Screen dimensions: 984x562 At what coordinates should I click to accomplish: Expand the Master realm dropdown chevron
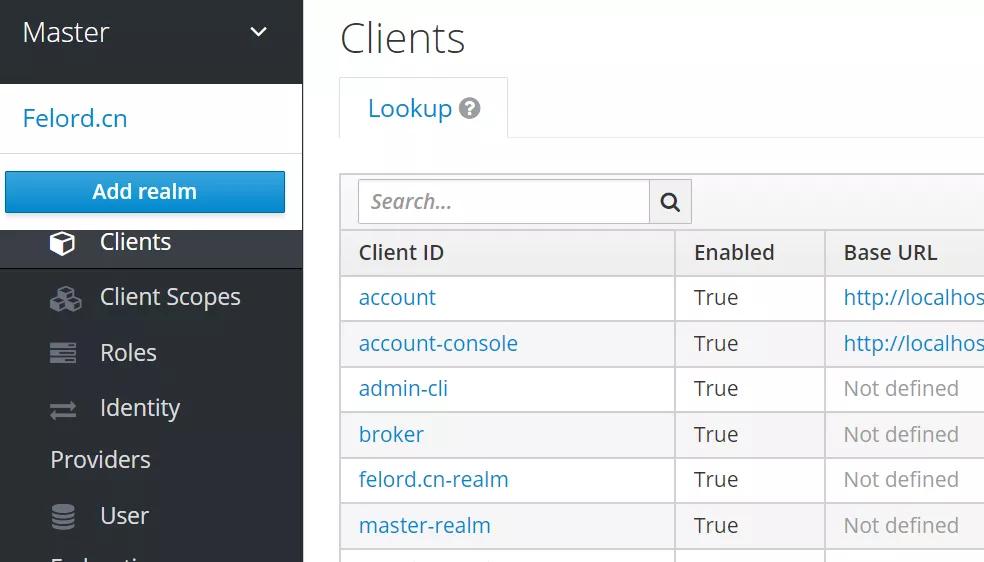[x=258, y=32]
